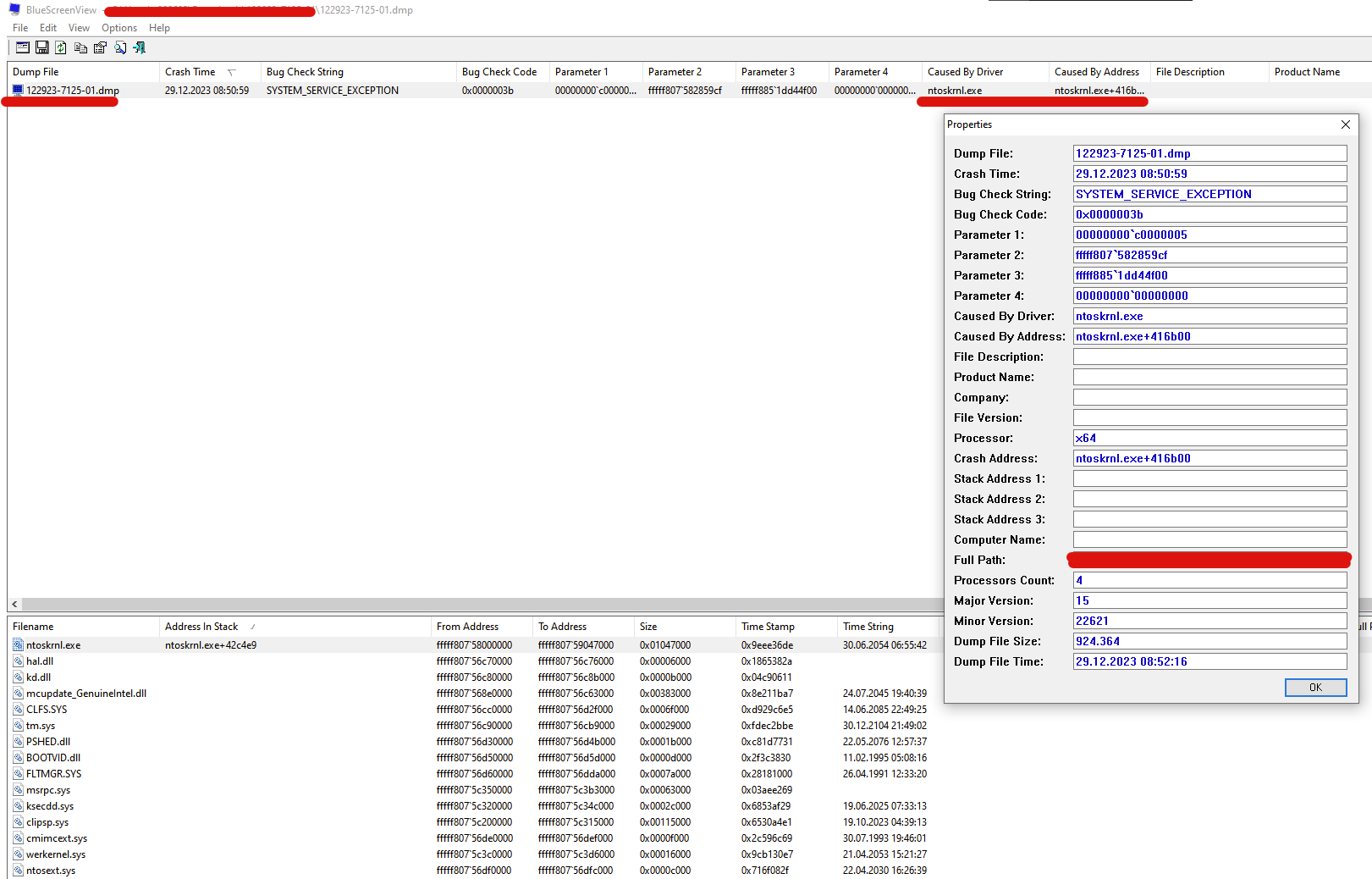This screenshot has width=1372, height=879.
Task: Open Properties using the toolbar icon
Action: [100, 48]
